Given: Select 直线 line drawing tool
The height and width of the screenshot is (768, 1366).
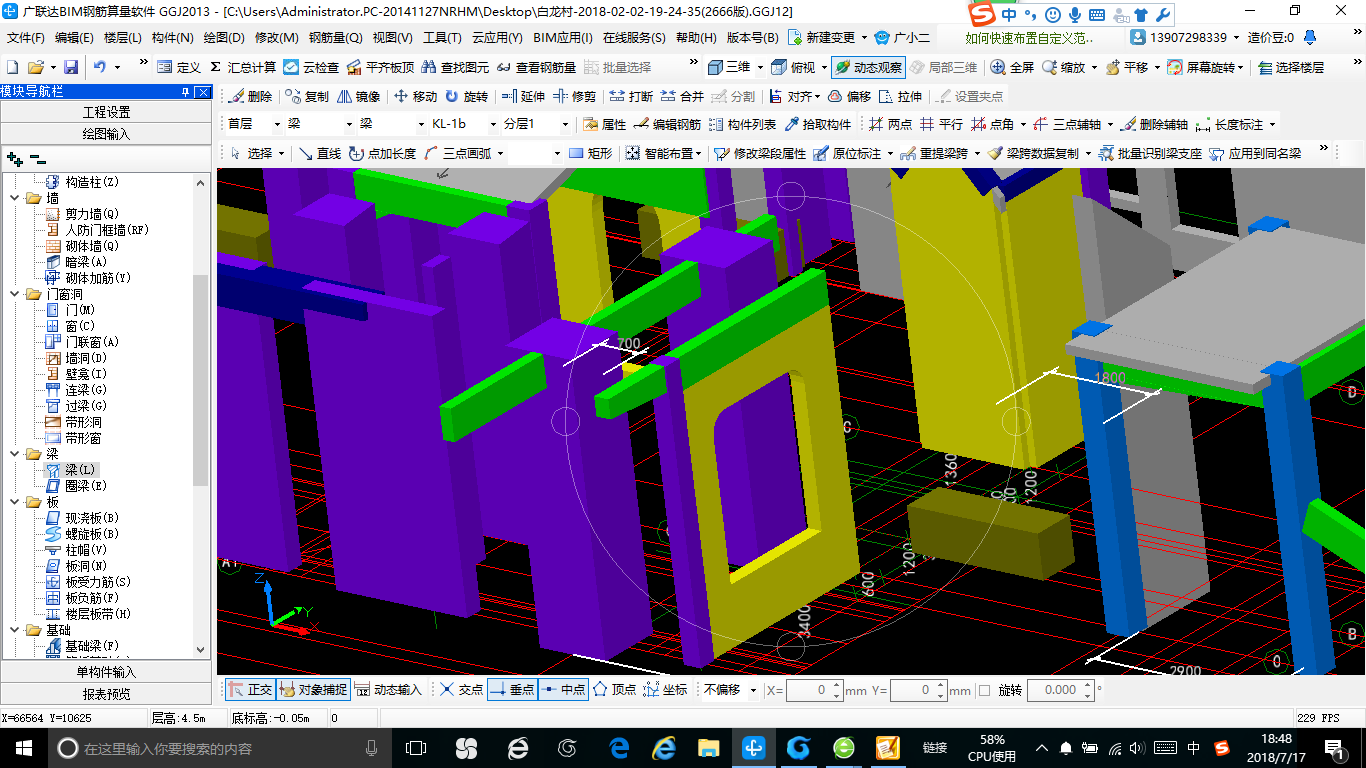Looking at the screenshot, I should [x=320, y=153].
